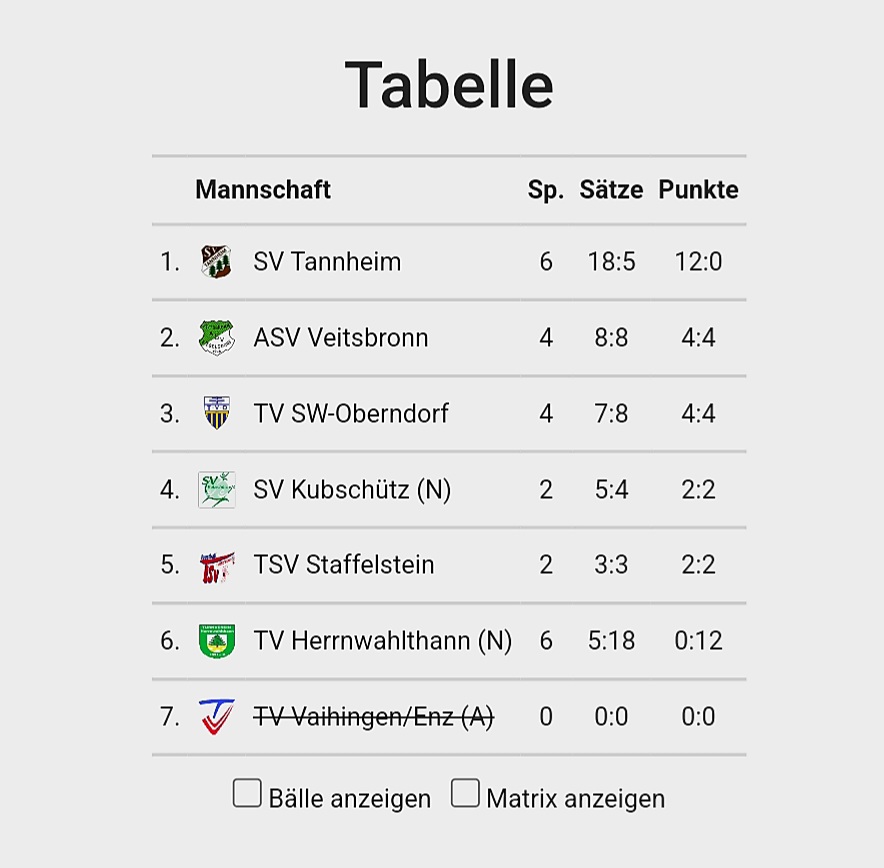Click the struck-through TV Vaihingen/Enz (A) name
This screenshot has height=868, width=884.
(373, 716)
